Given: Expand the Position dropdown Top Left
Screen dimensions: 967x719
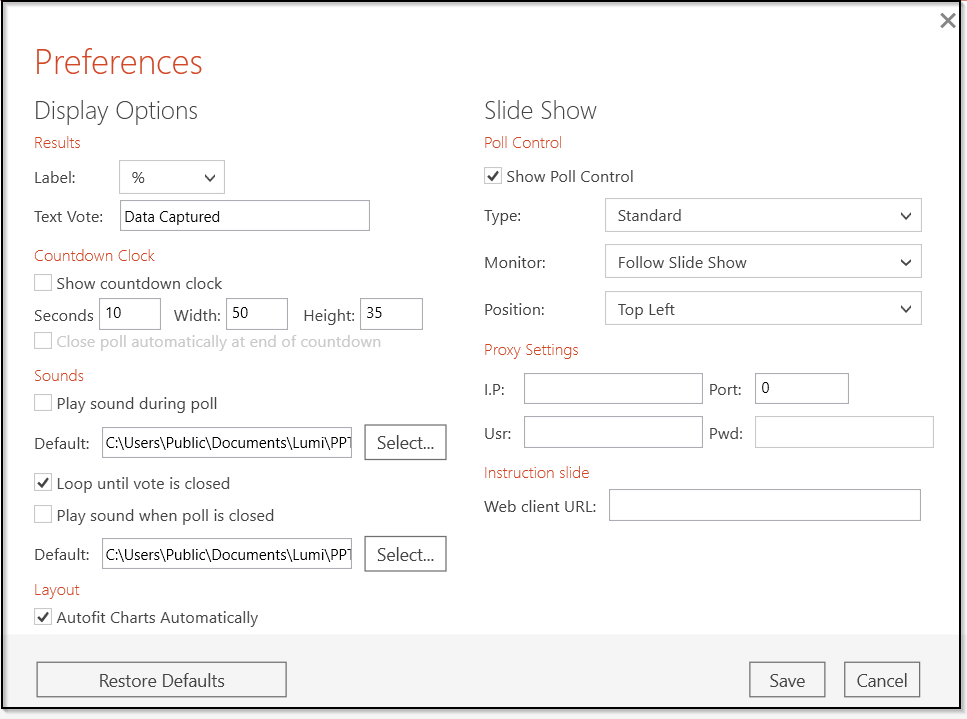Looking at the screenshot, I should click(x=763, y=308).
